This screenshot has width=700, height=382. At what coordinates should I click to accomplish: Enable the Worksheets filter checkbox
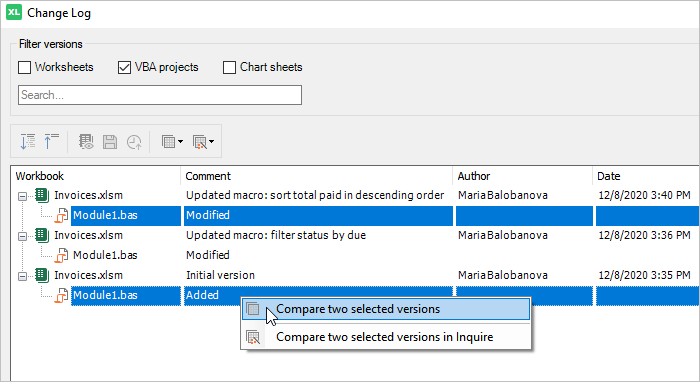click(24, 67)
